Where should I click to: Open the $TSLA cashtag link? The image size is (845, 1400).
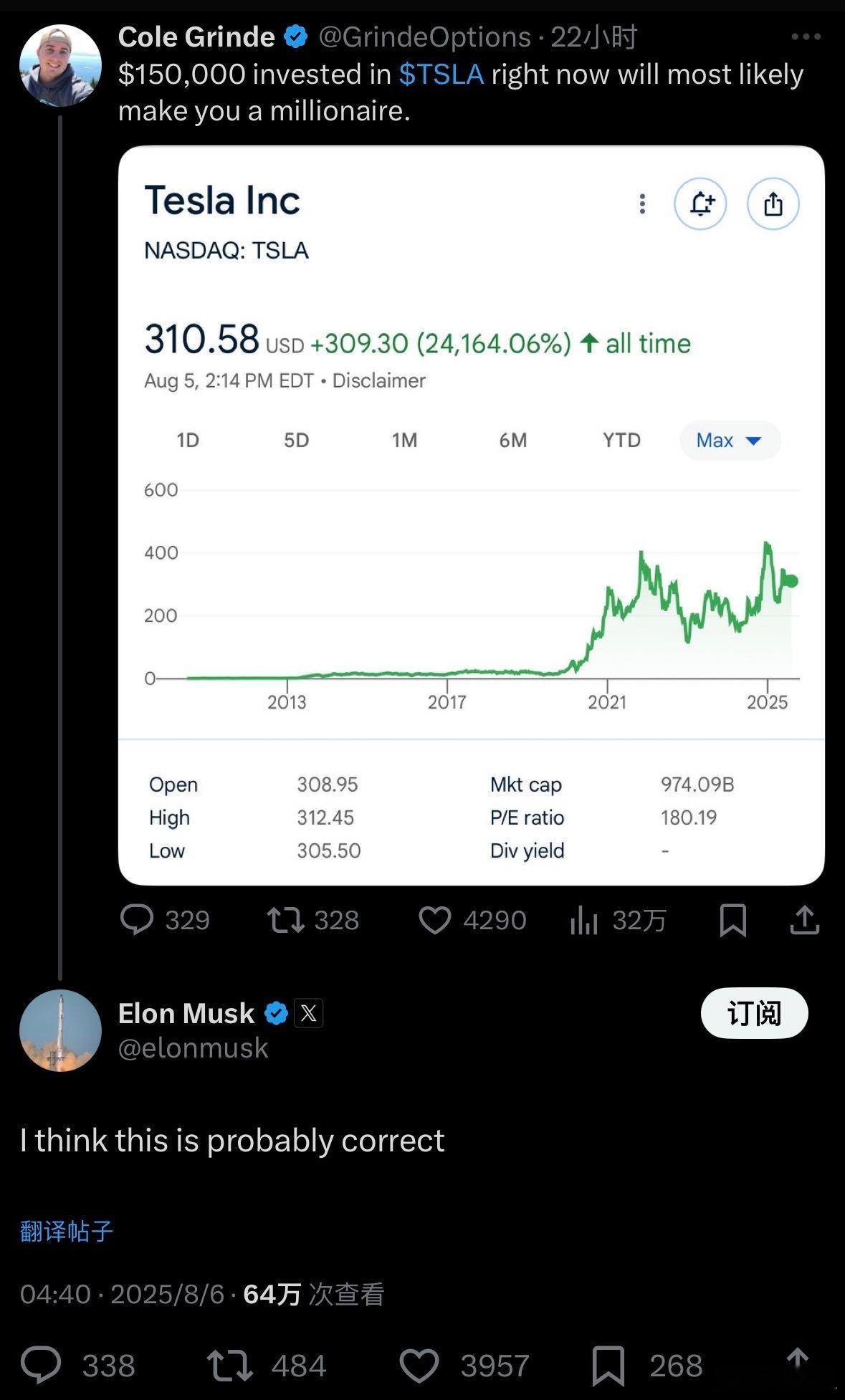441,75
